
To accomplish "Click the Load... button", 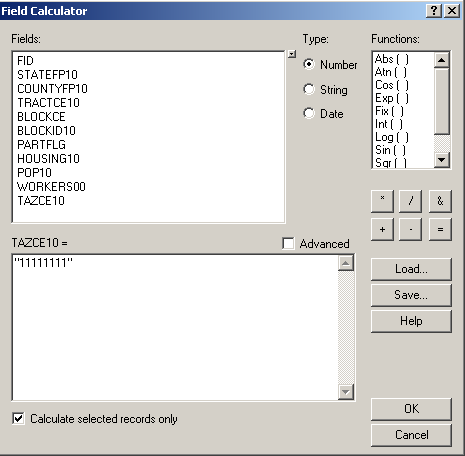I will click(411, 269).
